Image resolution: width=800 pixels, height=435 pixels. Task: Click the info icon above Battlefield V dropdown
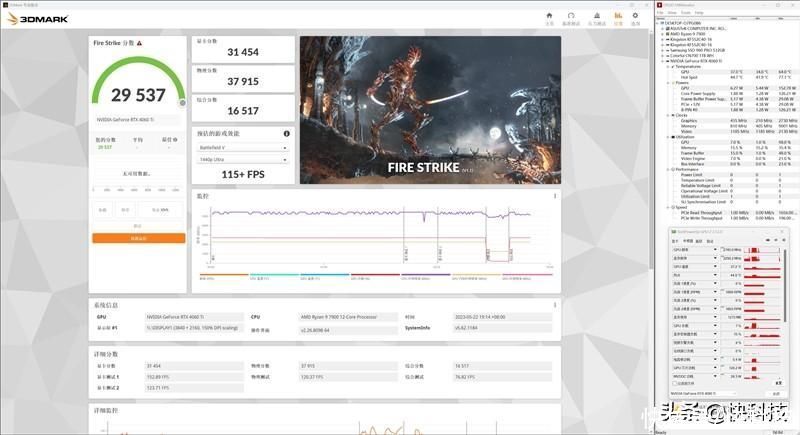[x=286, y=134]
